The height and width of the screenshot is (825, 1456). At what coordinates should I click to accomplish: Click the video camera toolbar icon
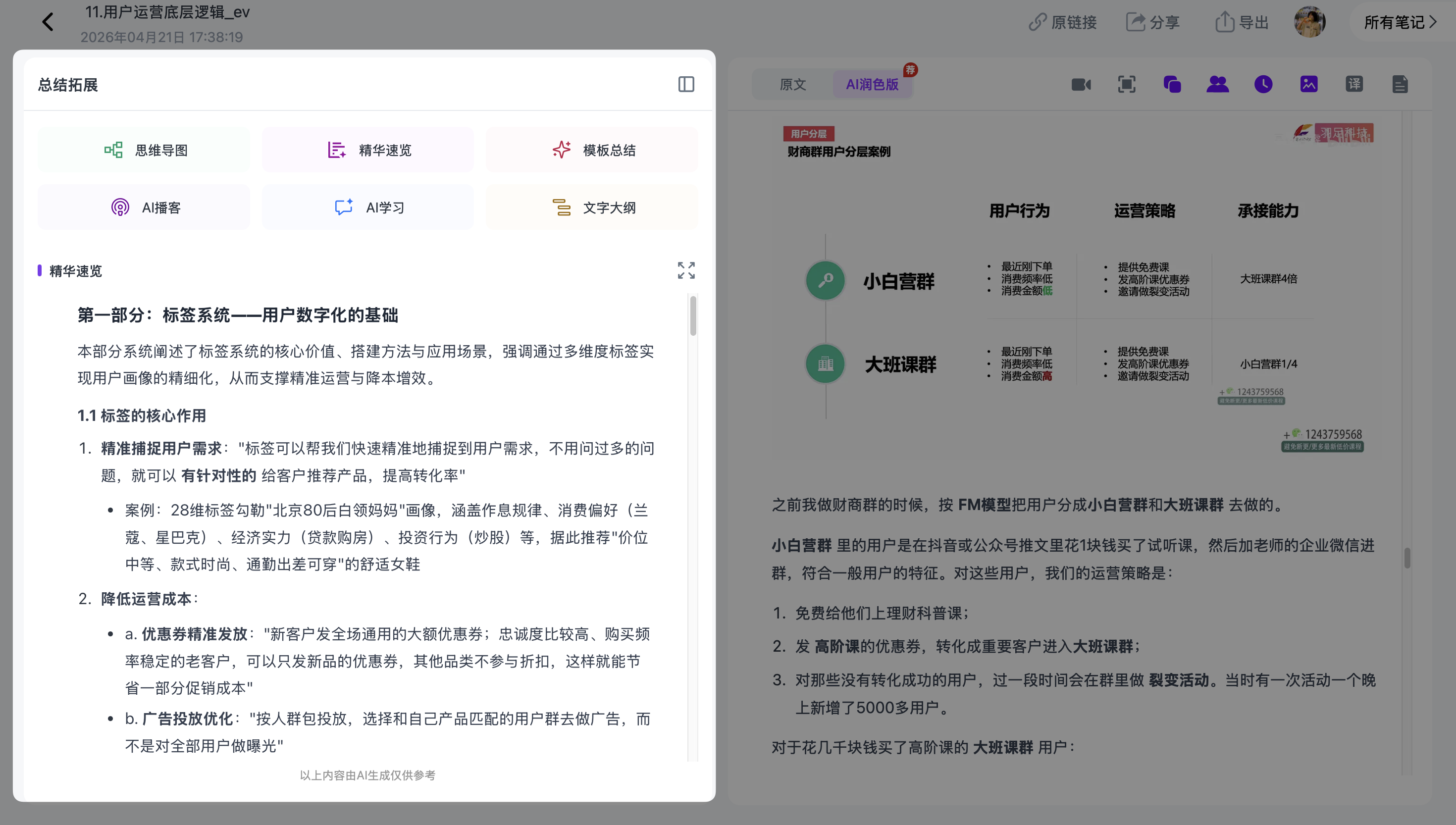1082,84
